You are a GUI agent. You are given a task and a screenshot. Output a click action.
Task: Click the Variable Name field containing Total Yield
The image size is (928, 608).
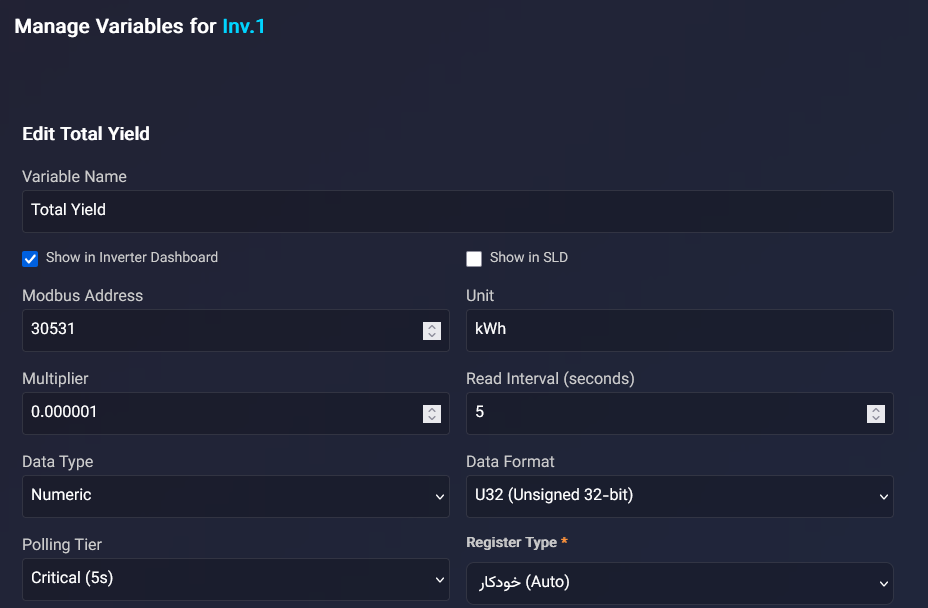457,211
